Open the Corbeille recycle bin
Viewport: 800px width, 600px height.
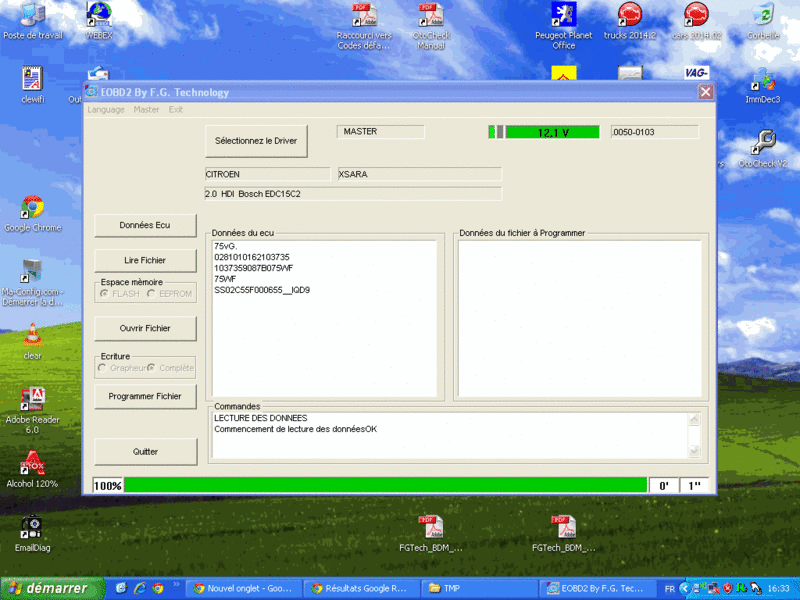click(763, 20)
